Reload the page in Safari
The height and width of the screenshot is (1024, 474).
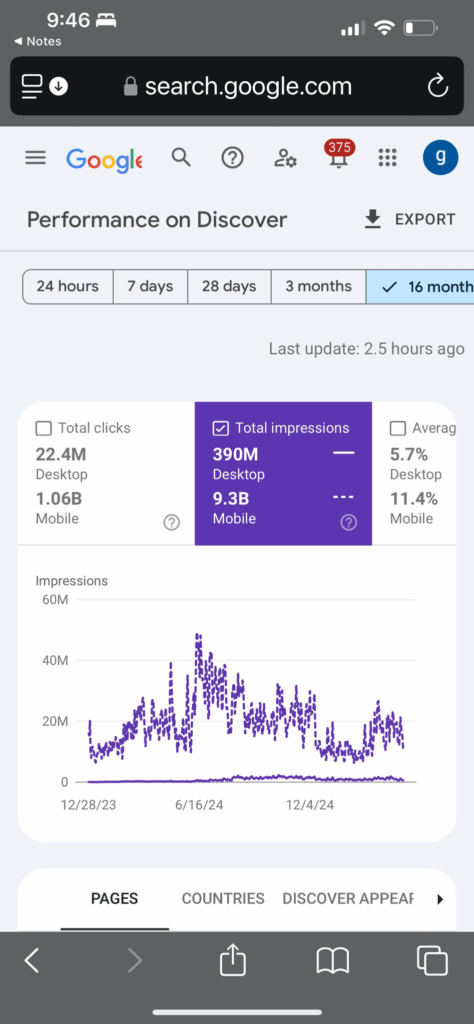(437, 86)
